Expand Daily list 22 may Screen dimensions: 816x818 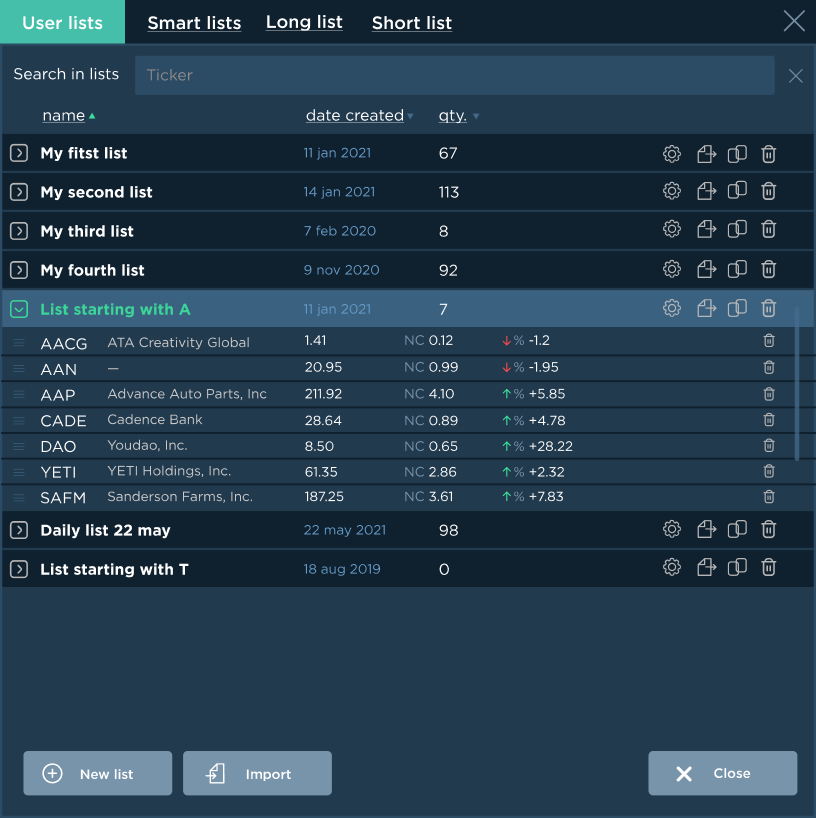tap(19, 530)
